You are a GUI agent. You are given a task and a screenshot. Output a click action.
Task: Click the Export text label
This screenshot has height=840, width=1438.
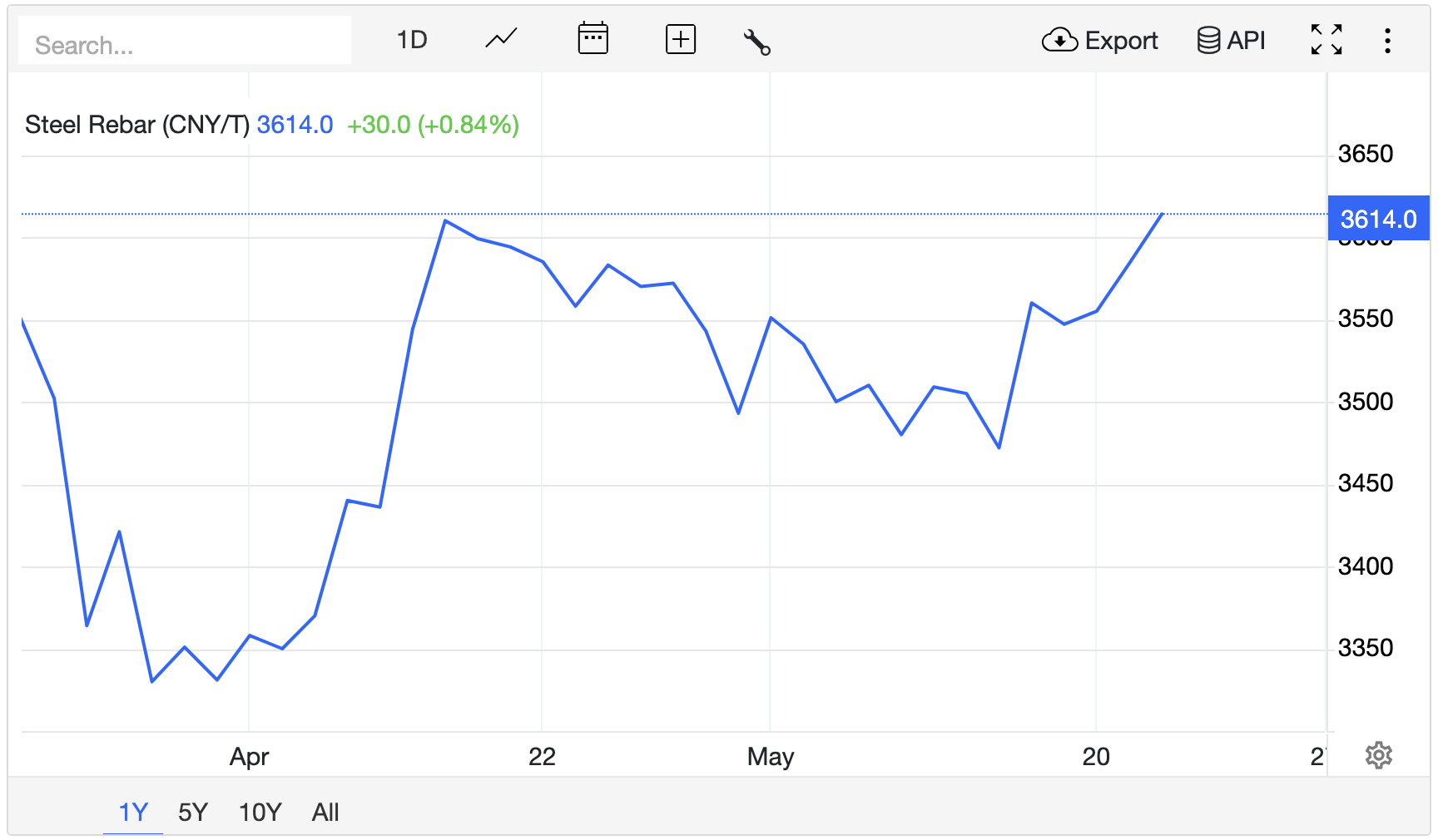pos(1121,41)
